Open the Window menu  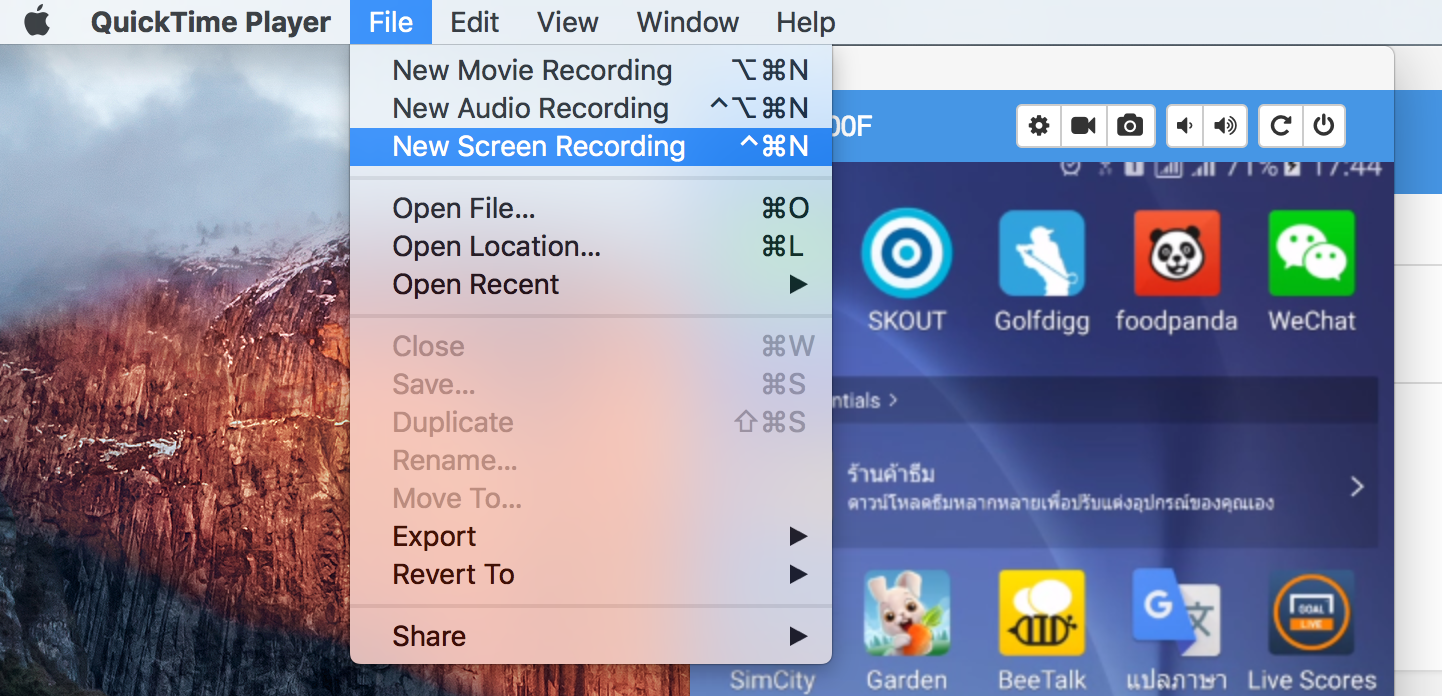688,22
